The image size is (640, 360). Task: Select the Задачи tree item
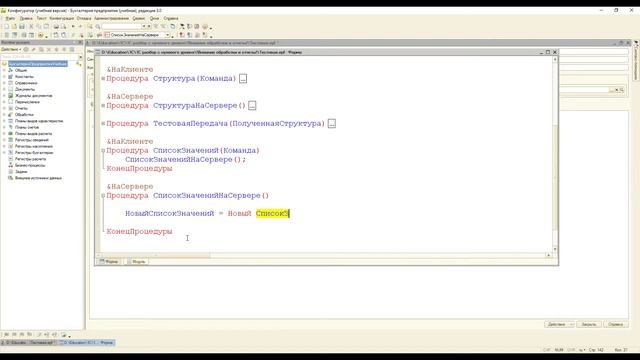click(x=21, y=171)
